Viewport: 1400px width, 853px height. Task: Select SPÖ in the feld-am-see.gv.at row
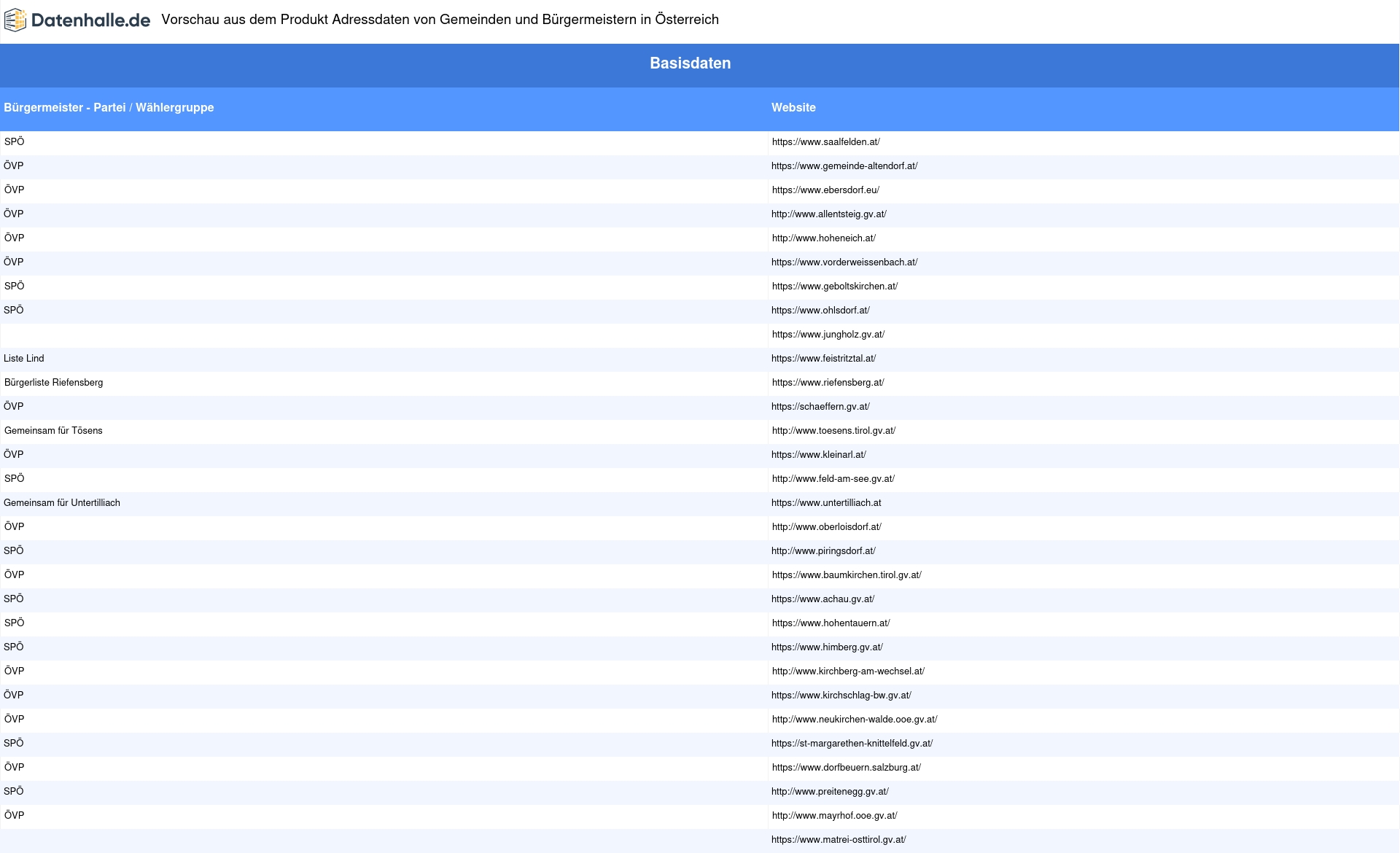click(x=15, y=479)
